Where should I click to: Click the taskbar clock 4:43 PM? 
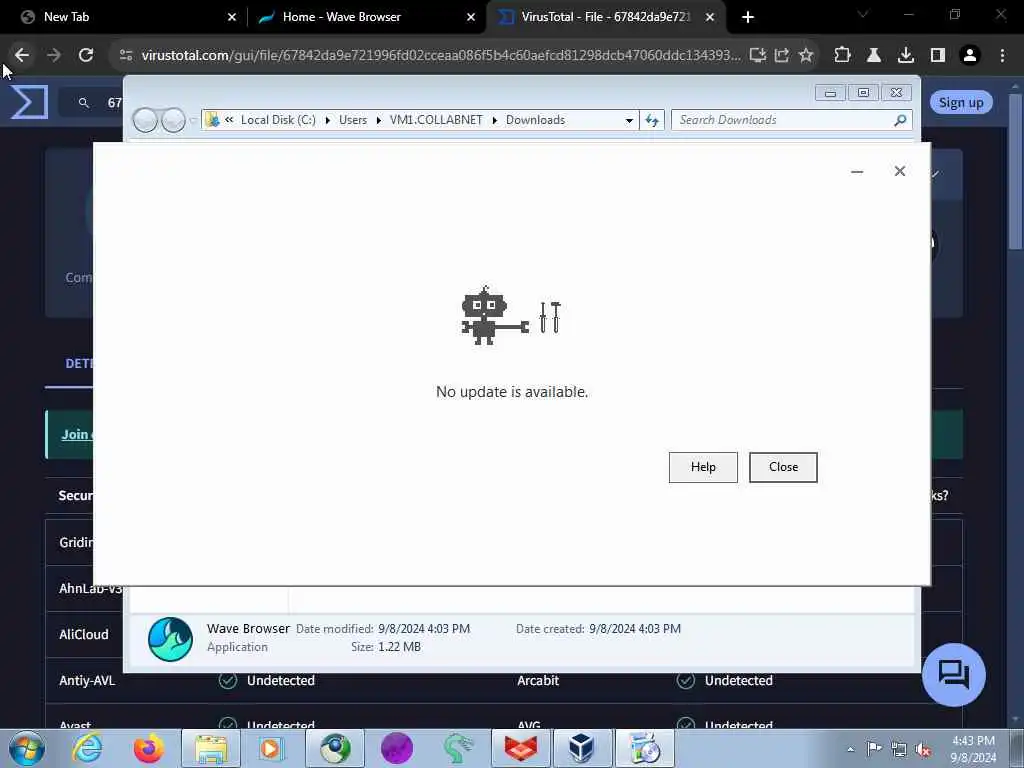[973, 741]
